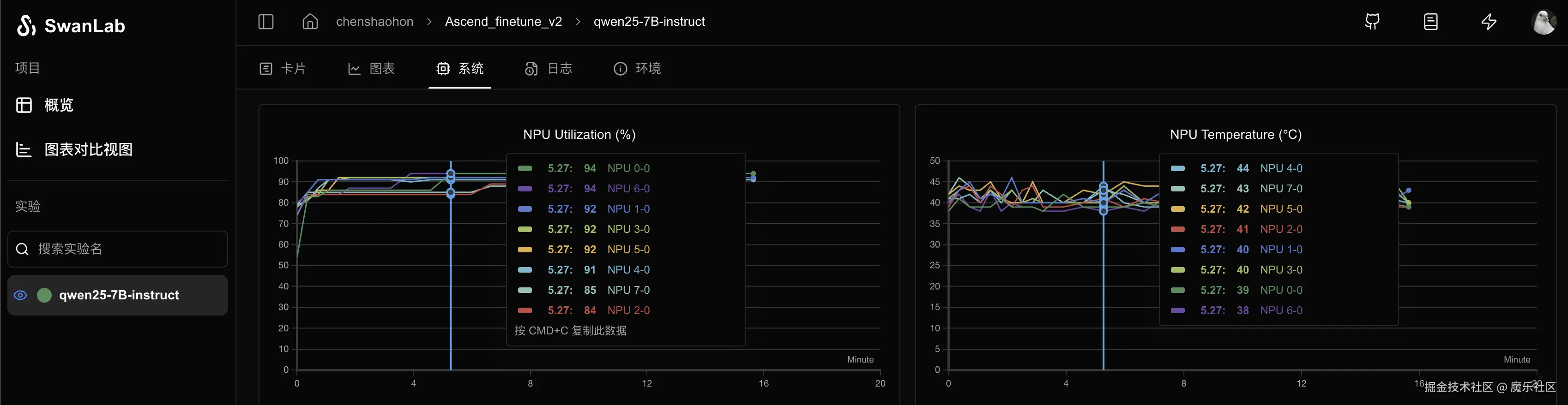The image size is (1568, 405).
Task: Click the 按 CMD+C 复制此数据 hint text
Action: point(570,331)
